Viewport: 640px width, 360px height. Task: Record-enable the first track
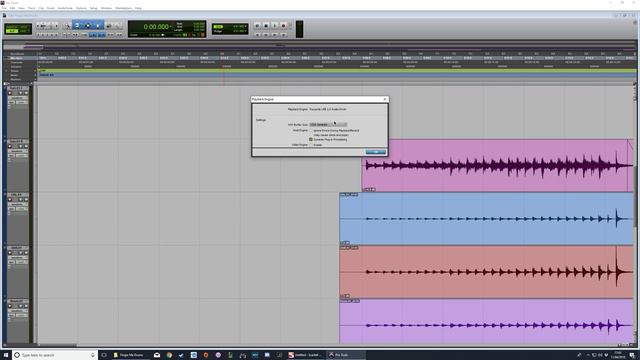point(10,93)
